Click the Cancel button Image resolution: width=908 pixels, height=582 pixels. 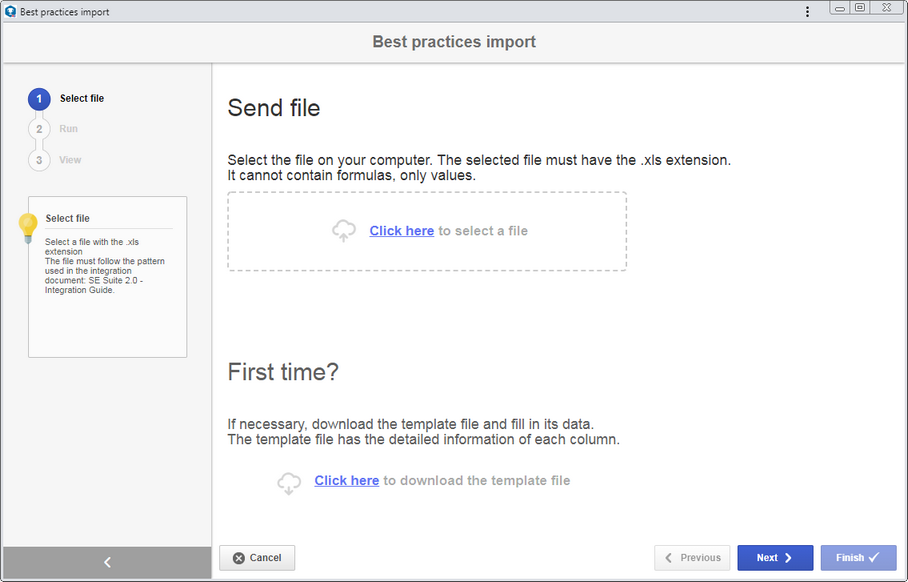coord(257,558)
